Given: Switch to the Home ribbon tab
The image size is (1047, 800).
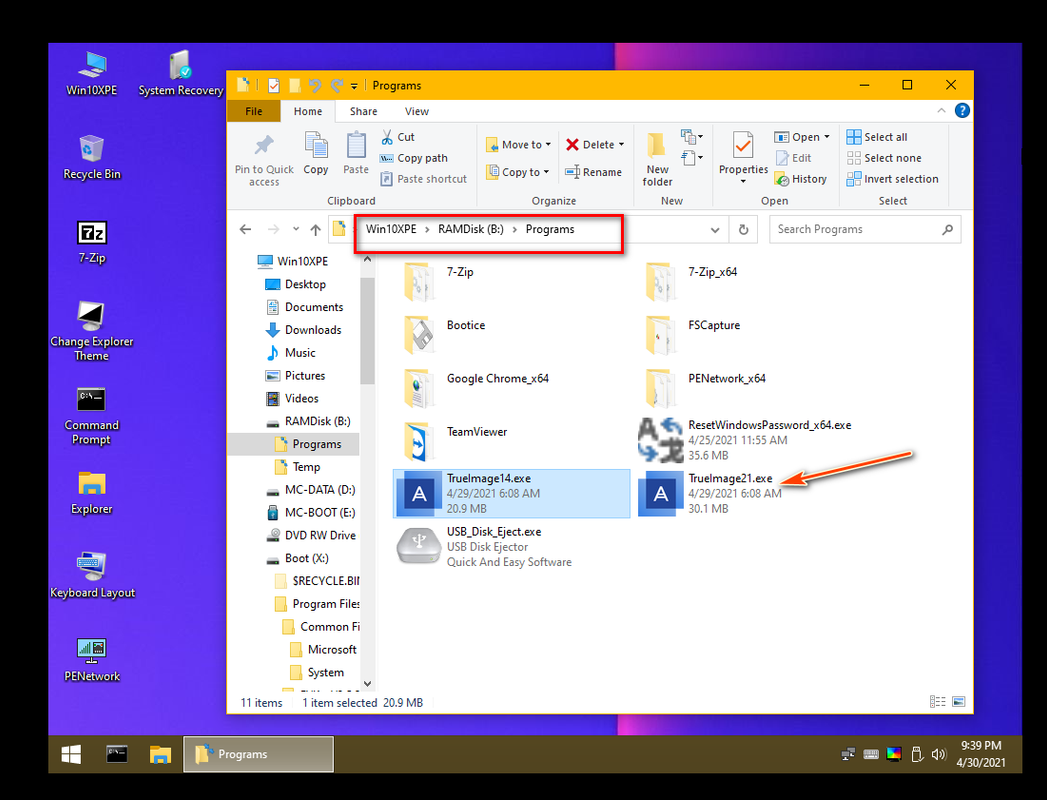Looking at the screenshot, I should click(308, 112).
